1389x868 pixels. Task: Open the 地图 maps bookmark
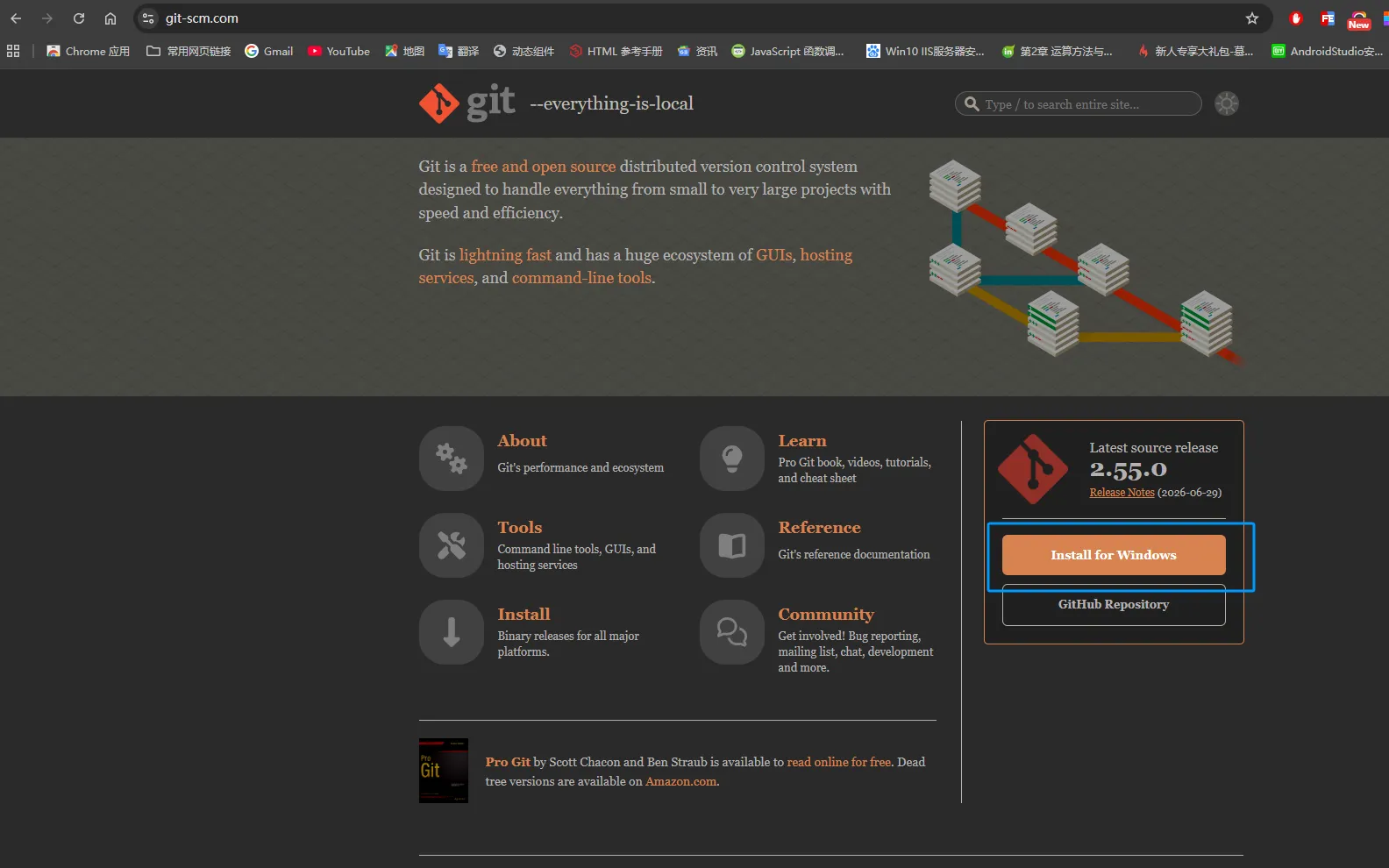(x=404, y=51)
